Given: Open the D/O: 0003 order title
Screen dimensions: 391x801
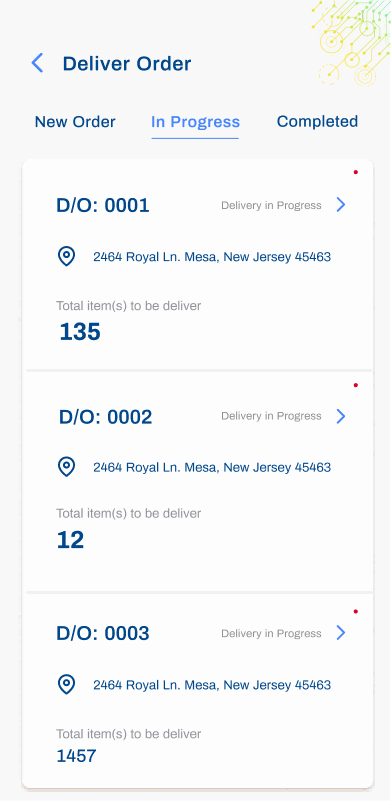Looking at the screenshot, I should (103, 633).
